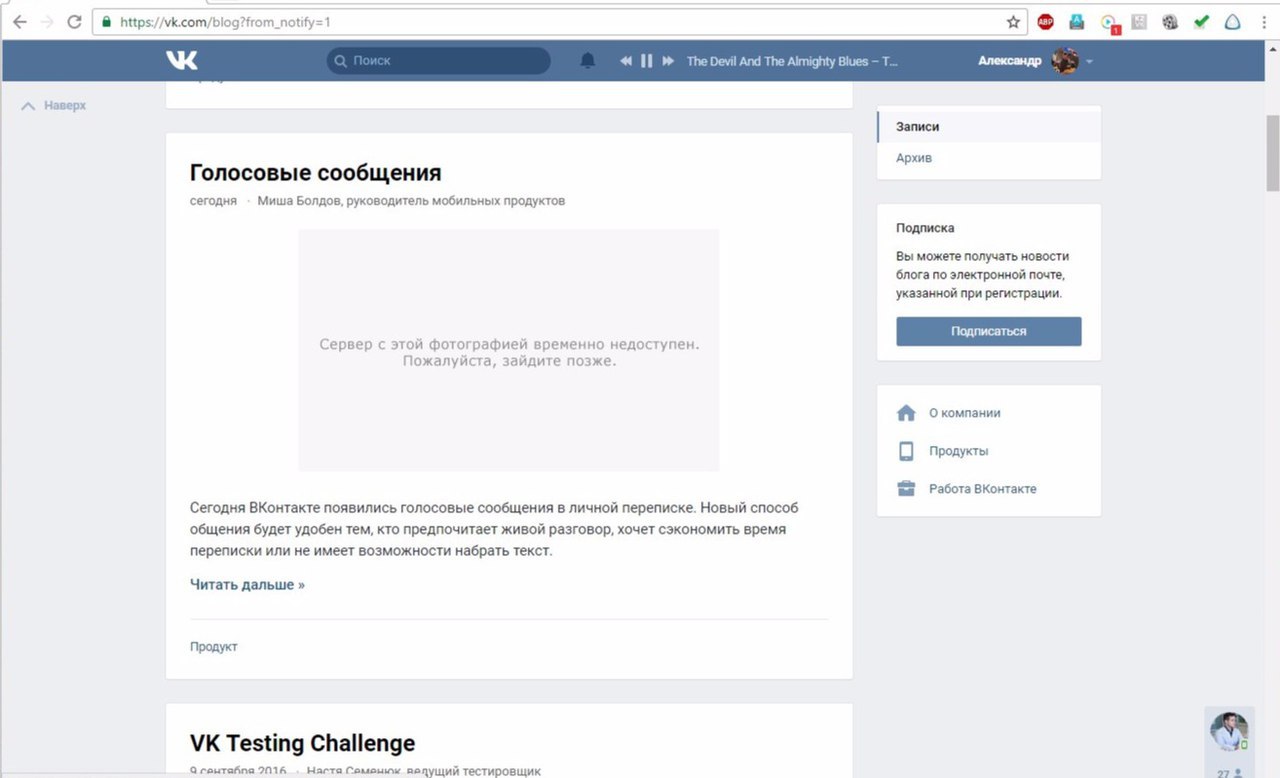1280x778 pixels.
Task: Open the Читать дальше link
Action: click(x=247, y=584)
